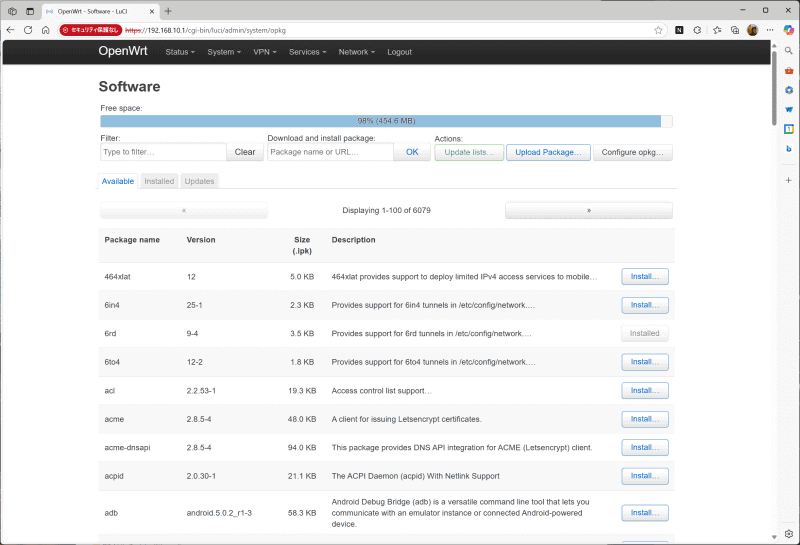Click the Upload Package button
Viewport: 800px width, 545px height.
[548, 152]
